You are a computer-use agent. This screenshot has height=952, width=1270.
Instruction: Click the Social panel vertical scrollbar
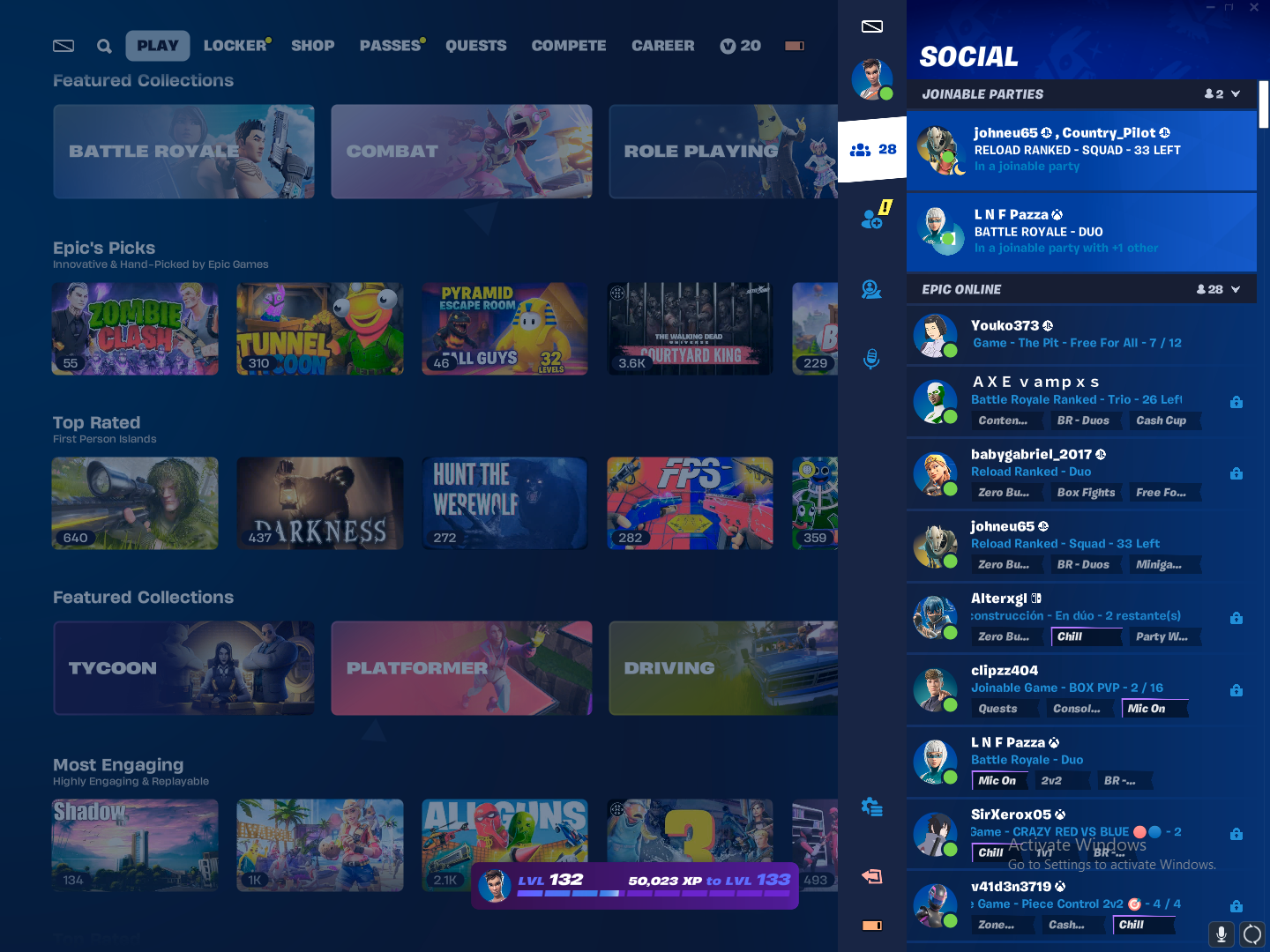point(1264,104)
